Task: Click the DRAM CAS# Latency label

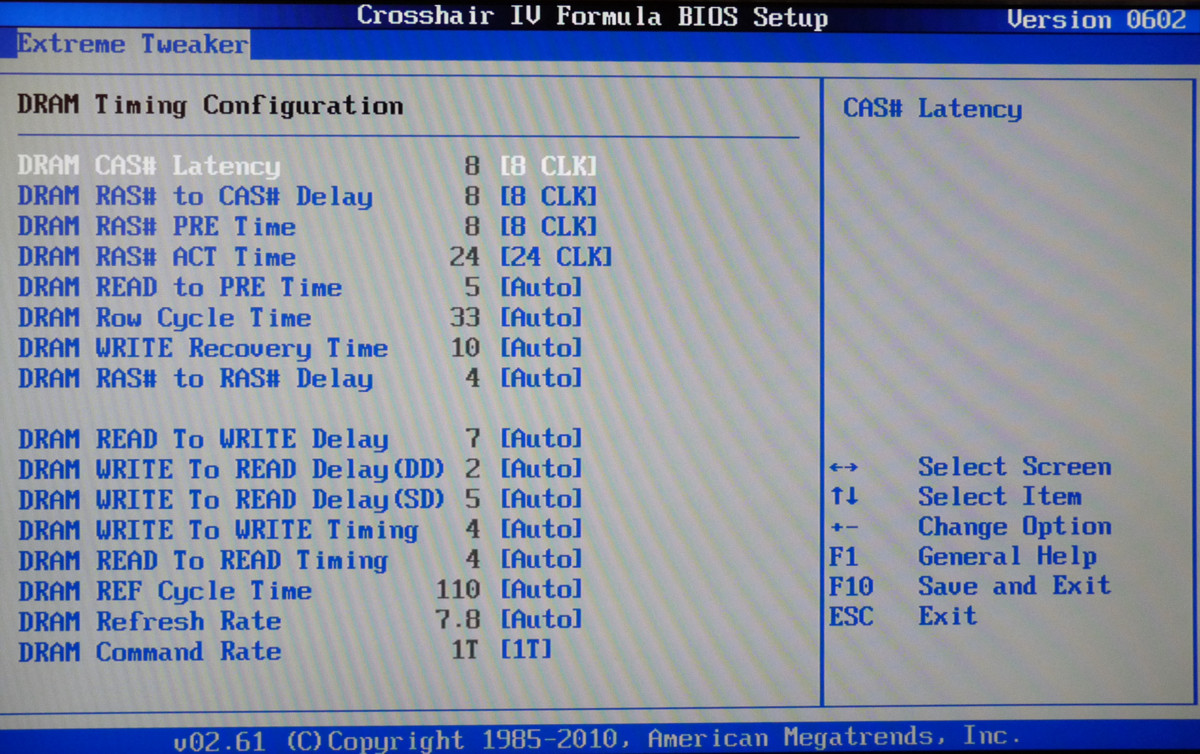Action: click(x=149, y=166)
